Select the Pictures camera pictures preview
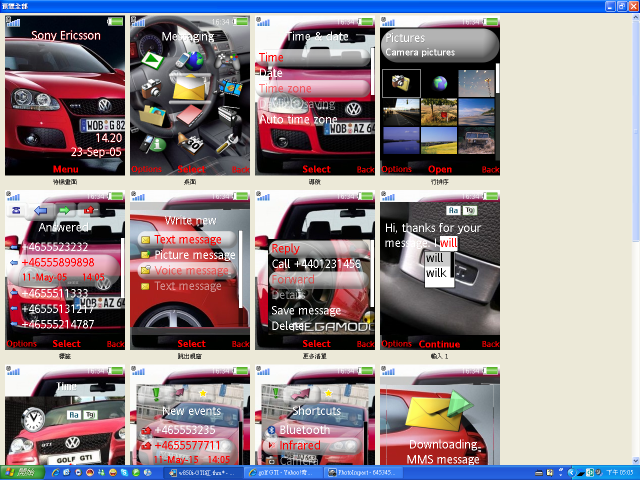The height and width of the screenshot is (480, 640). 440,96
